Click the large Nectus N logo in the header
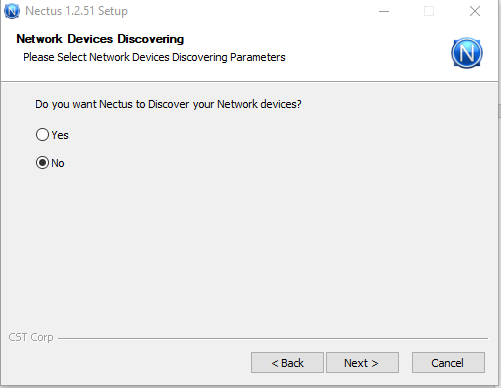This screenshot has height=388, width=501. pyautogui.click(x=467, y=53)
